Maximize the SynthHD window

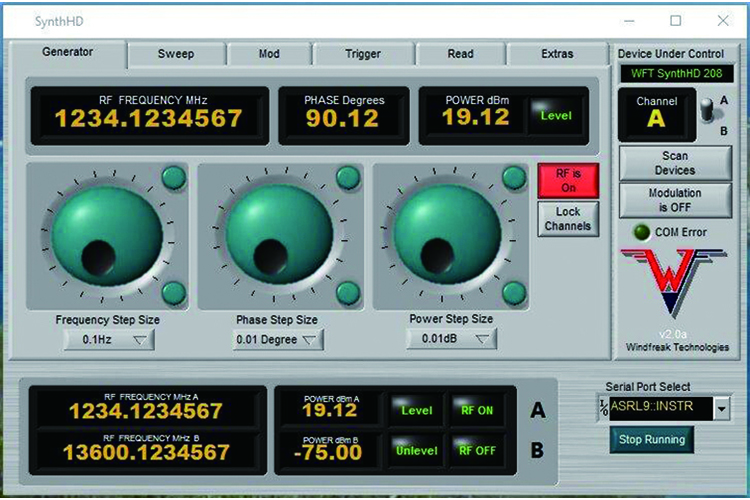click(675, 21)
